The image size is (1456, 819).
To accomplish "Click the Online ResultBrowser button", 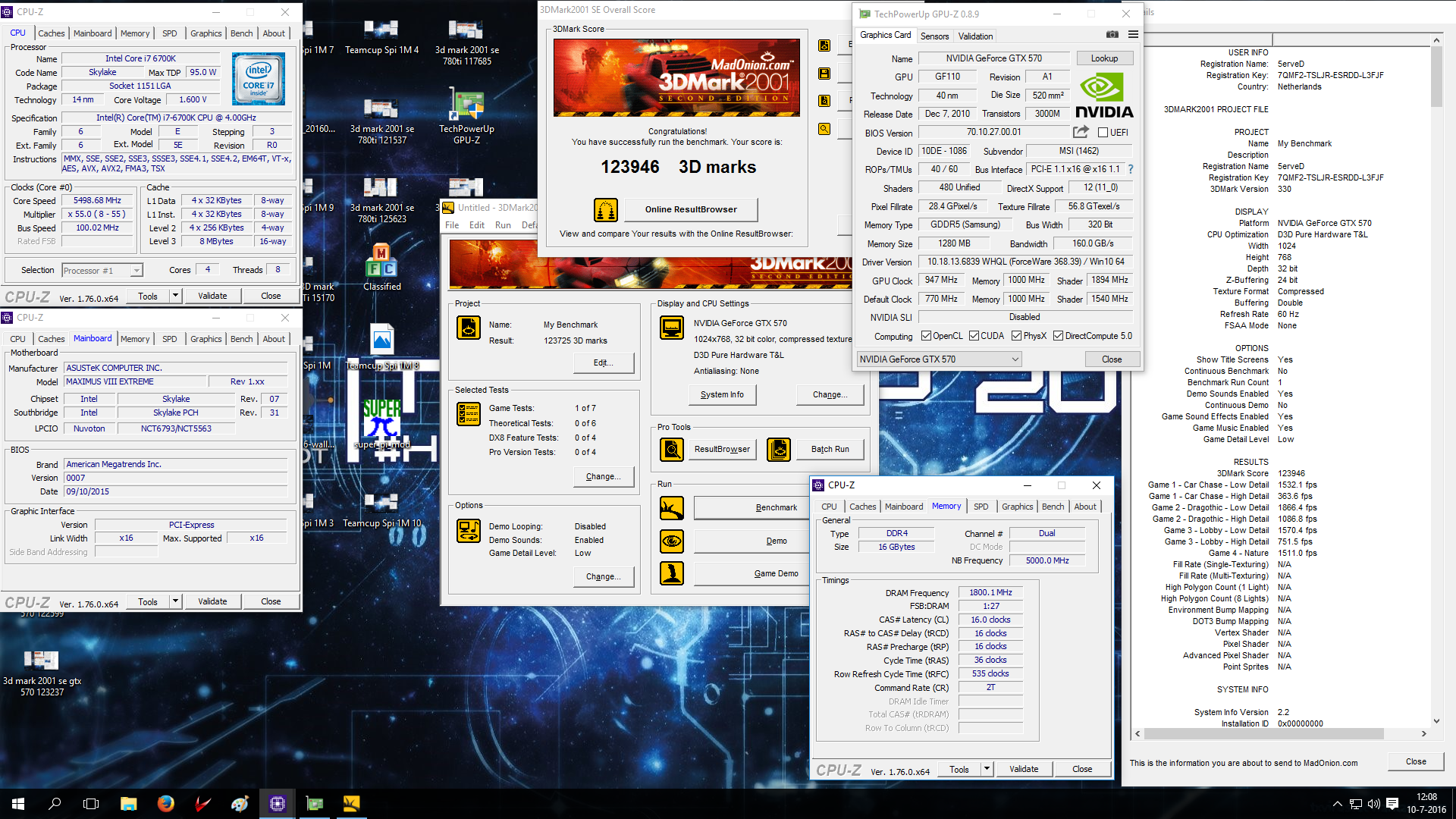I will pos(691,209).
